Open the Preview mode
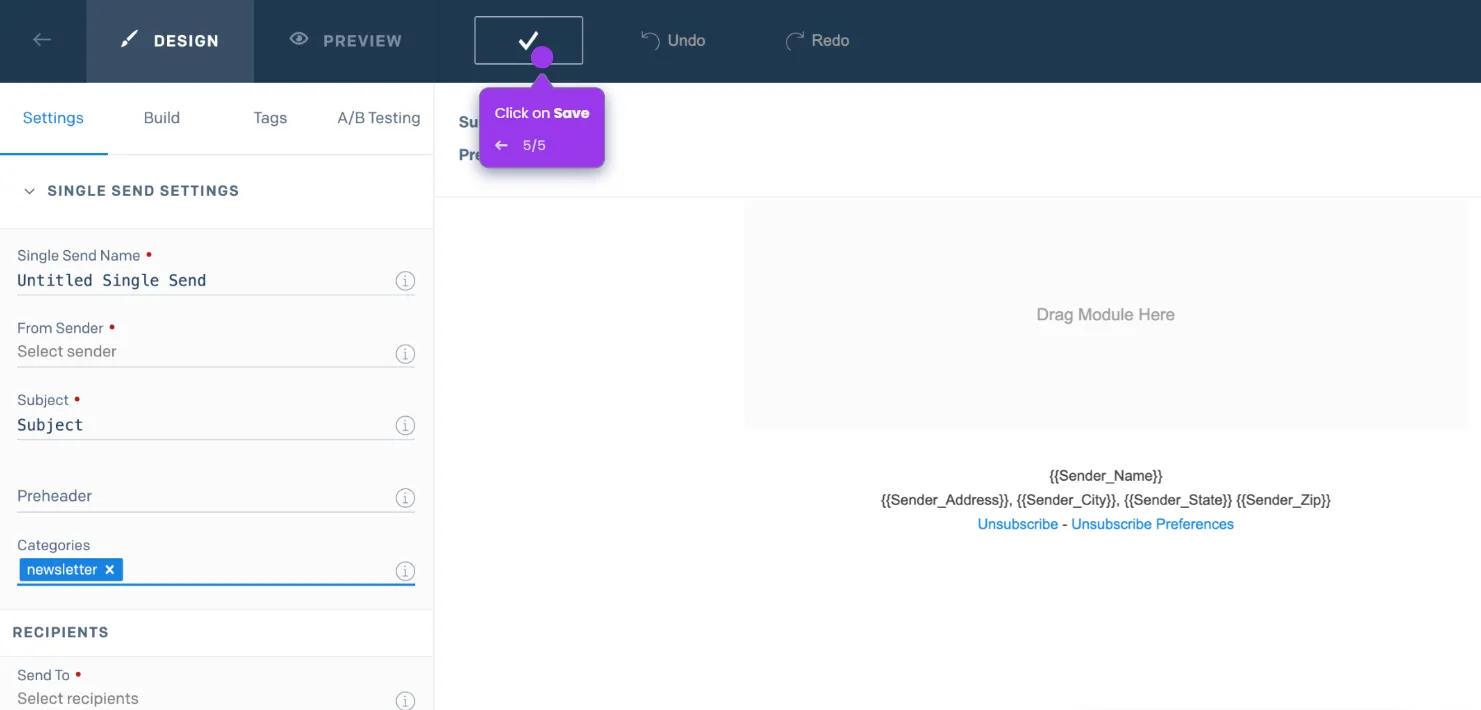The width and height of the screenshot is (1481, 710). click(345, 41)
